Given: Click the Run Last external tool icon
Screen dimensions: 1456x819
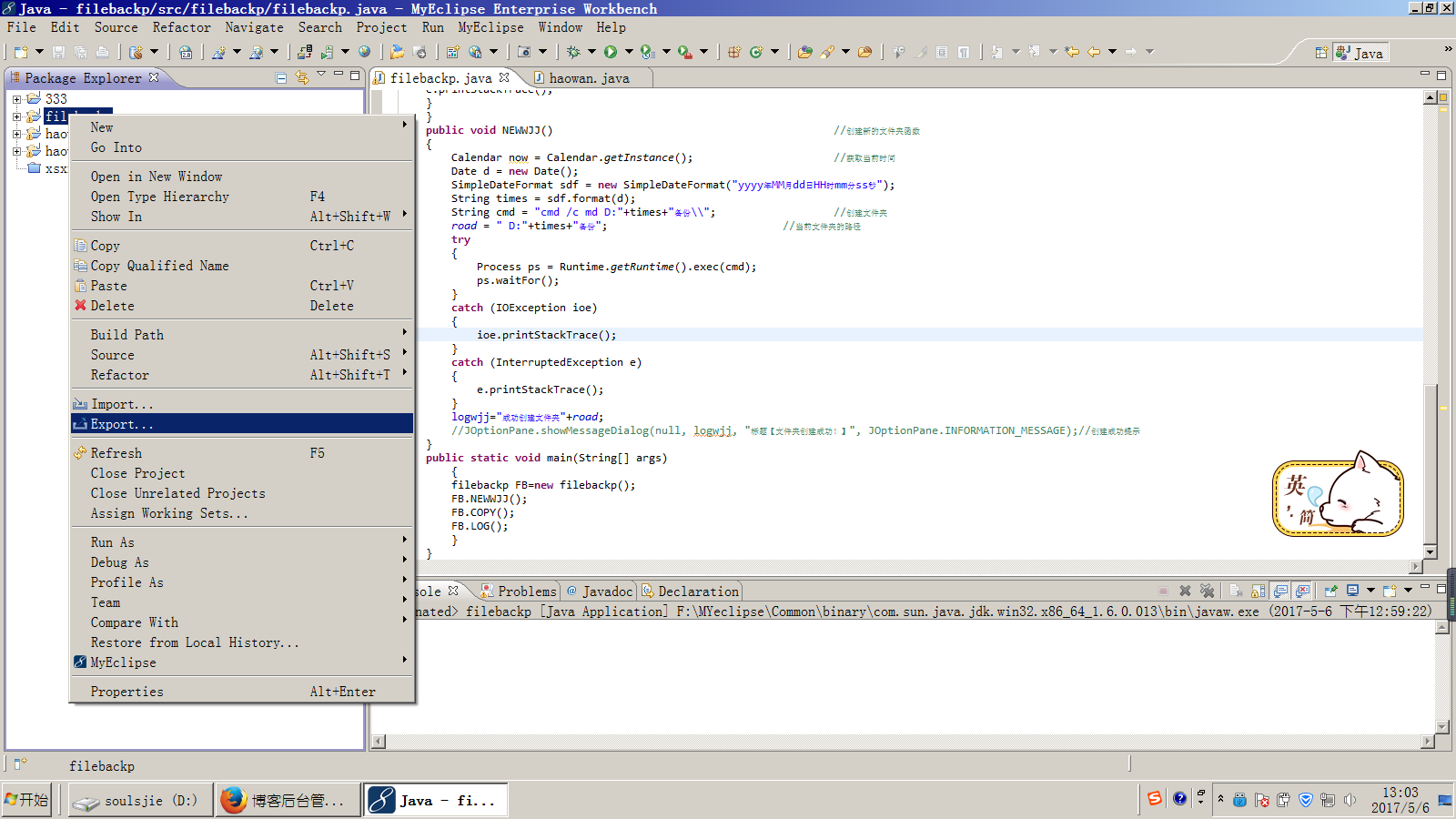Looking at the screenshot, I should point(684,52).
